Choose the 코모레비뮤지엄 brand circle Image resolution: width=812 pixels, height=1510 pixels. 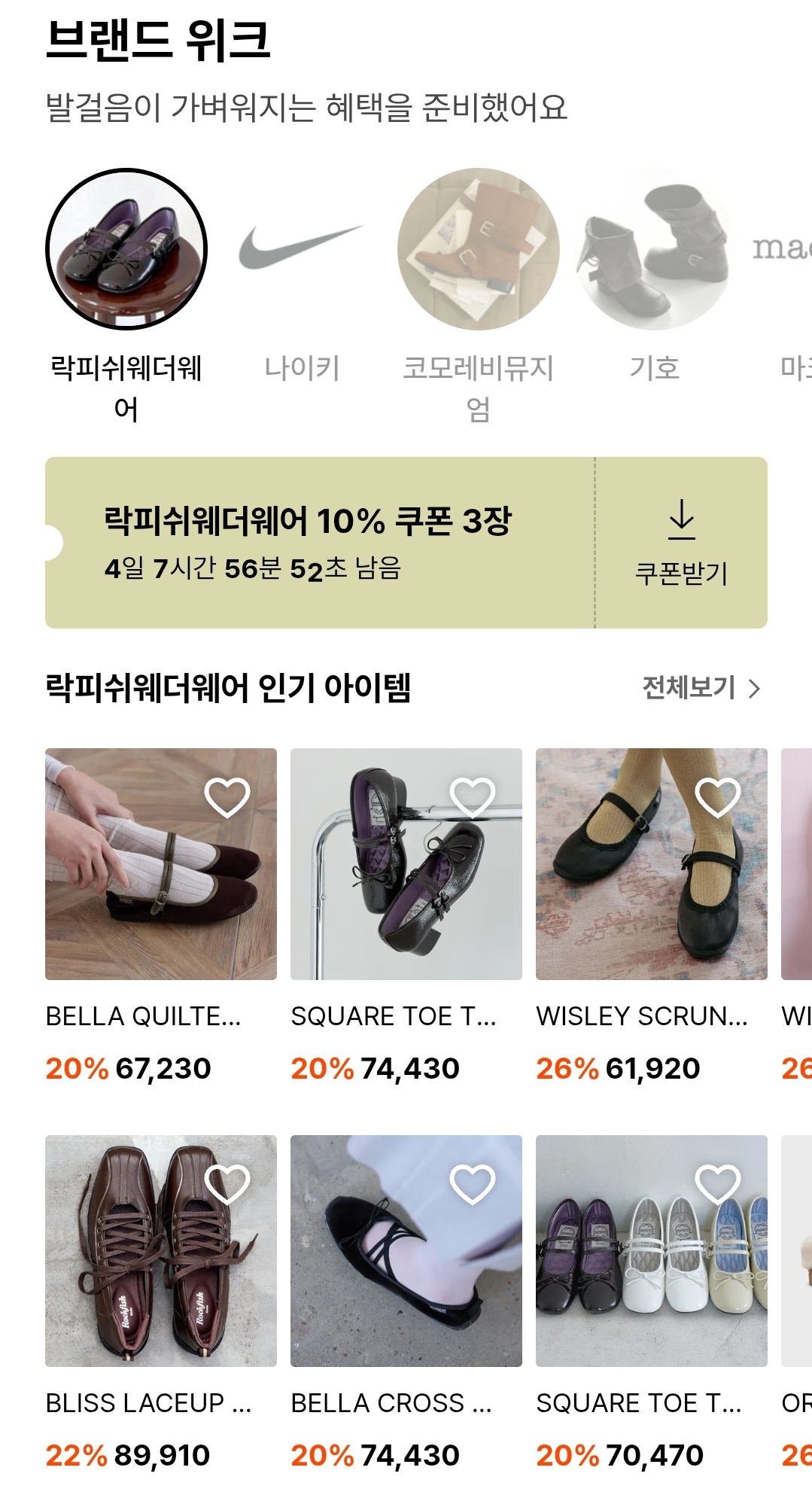click(x=479, y=249)
